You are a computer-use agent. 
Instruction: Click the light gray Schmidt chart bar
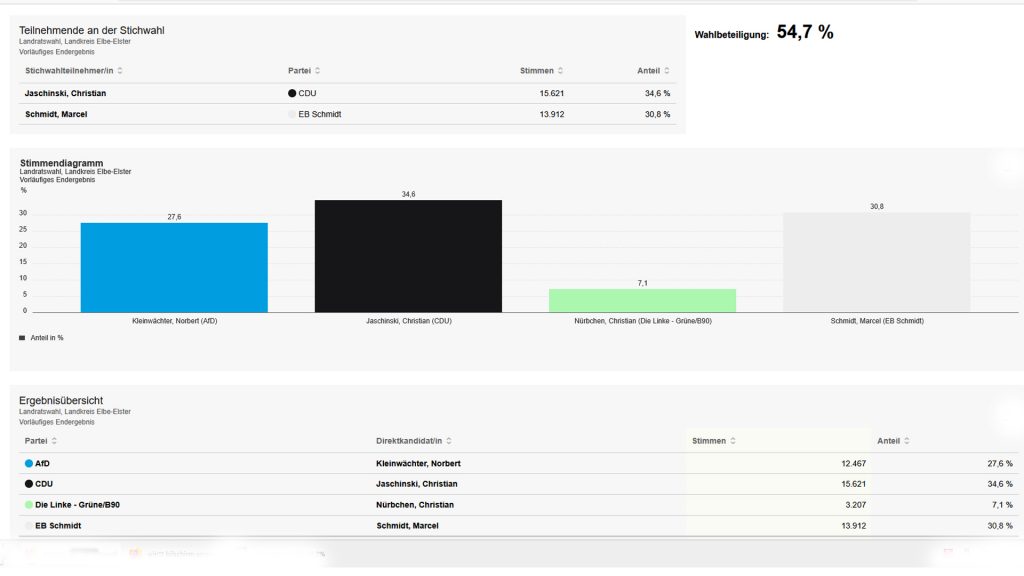tap(876, 262)
